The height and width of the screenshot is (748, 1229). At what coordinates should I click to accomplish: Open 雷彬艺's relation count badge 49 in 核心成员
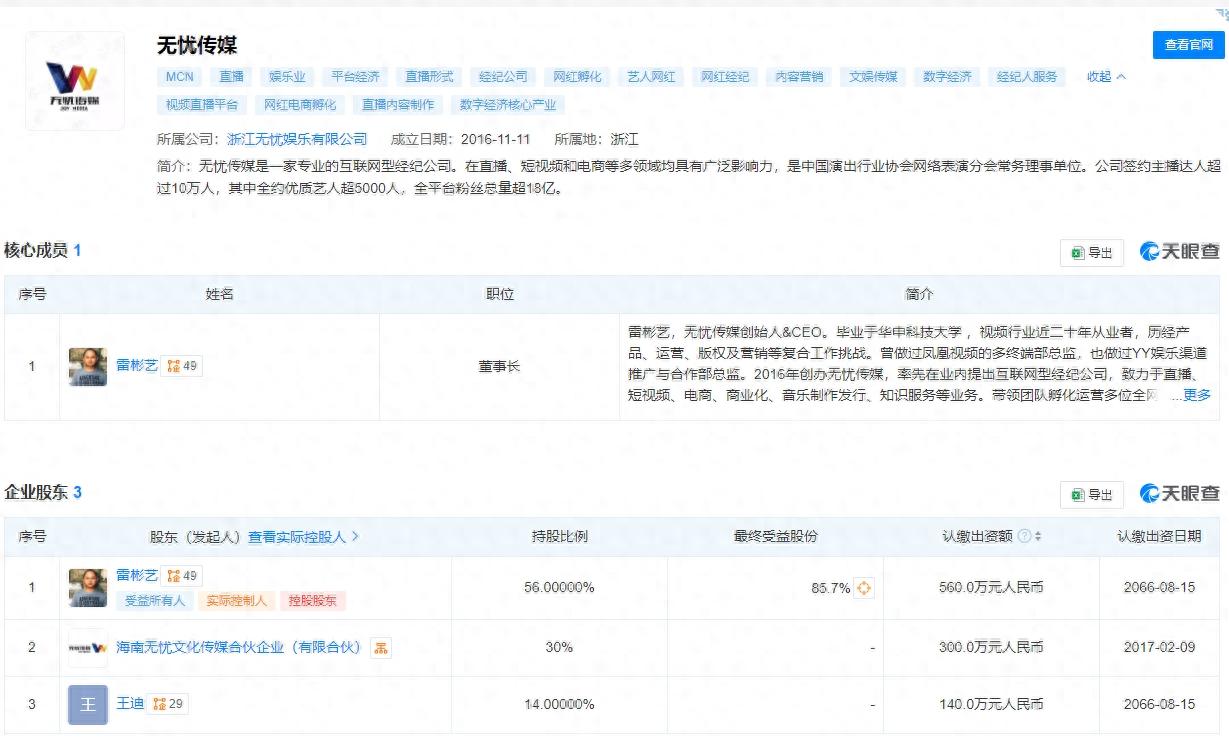point(183,367)
